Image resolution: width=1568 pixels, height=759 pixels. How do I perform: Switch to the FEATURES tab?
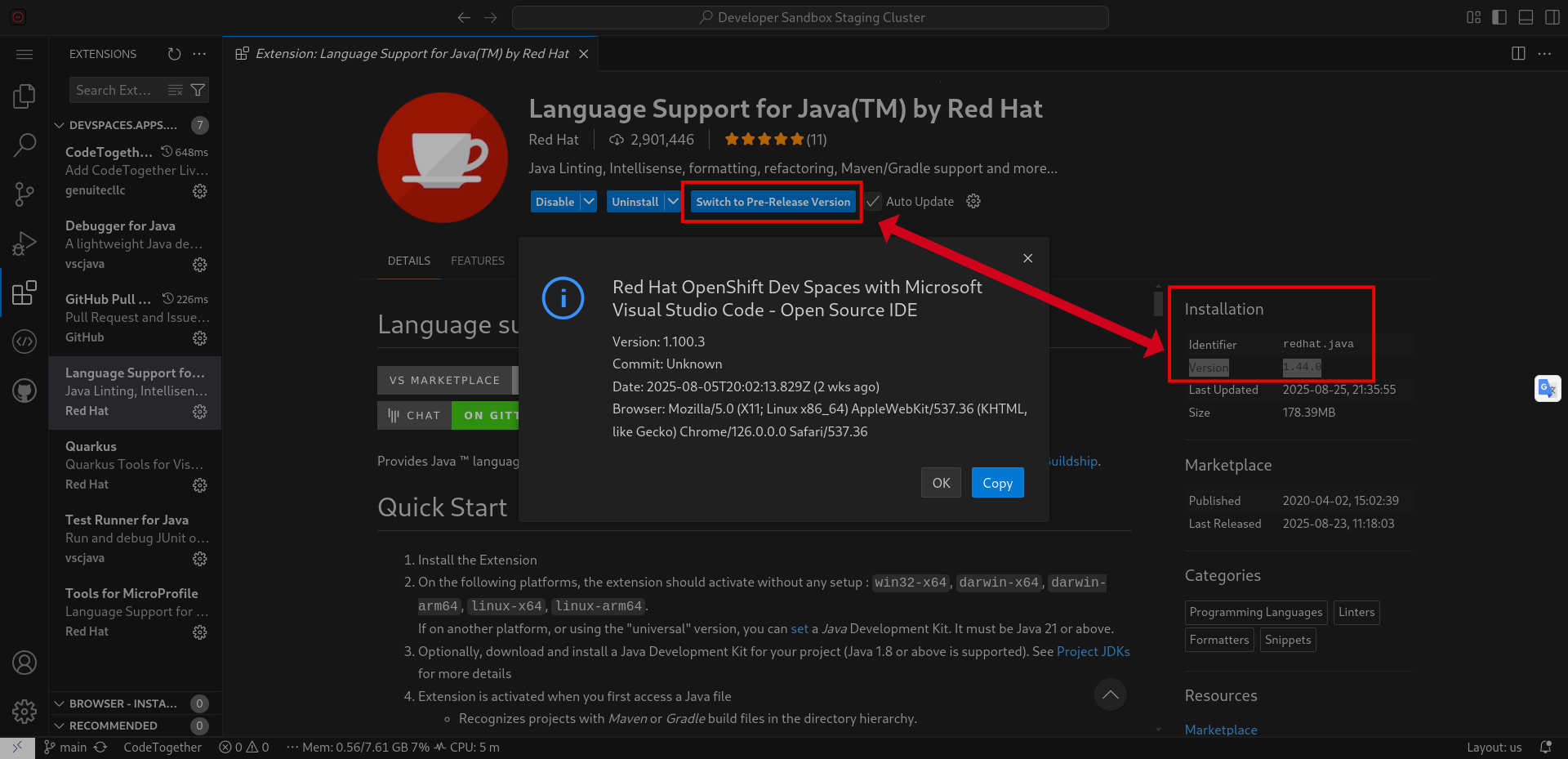[478, 261]
